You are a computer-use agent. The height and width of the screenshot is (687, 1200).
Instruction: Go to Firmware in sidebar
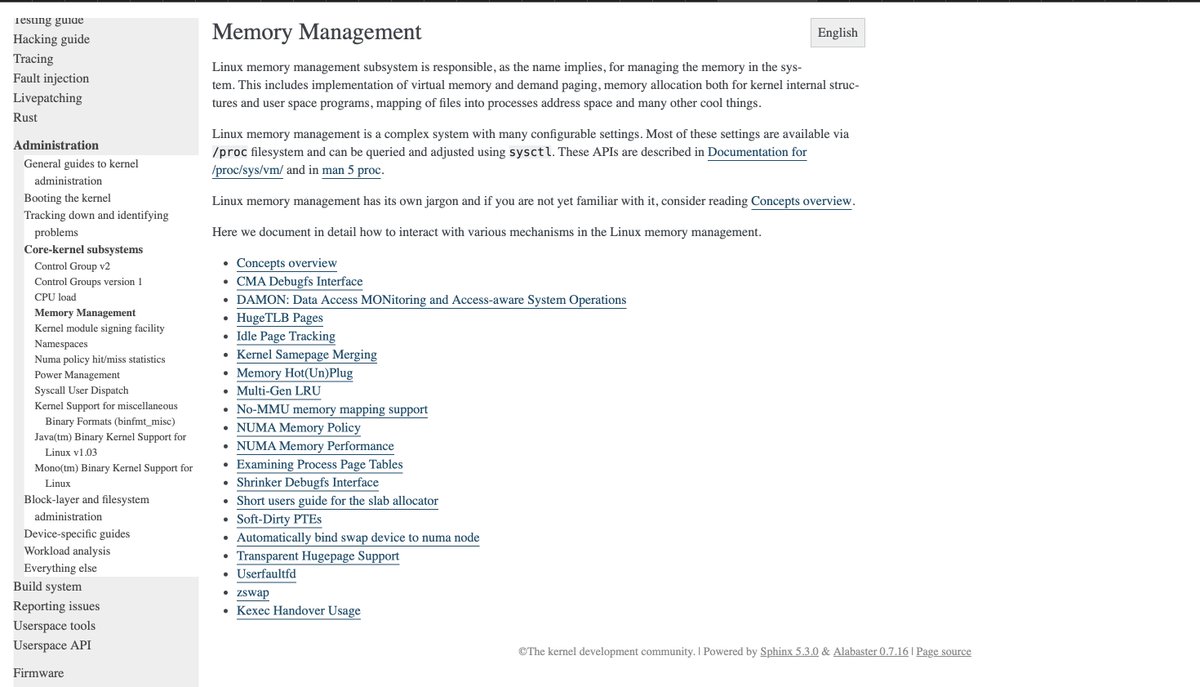tap(38, 673)
